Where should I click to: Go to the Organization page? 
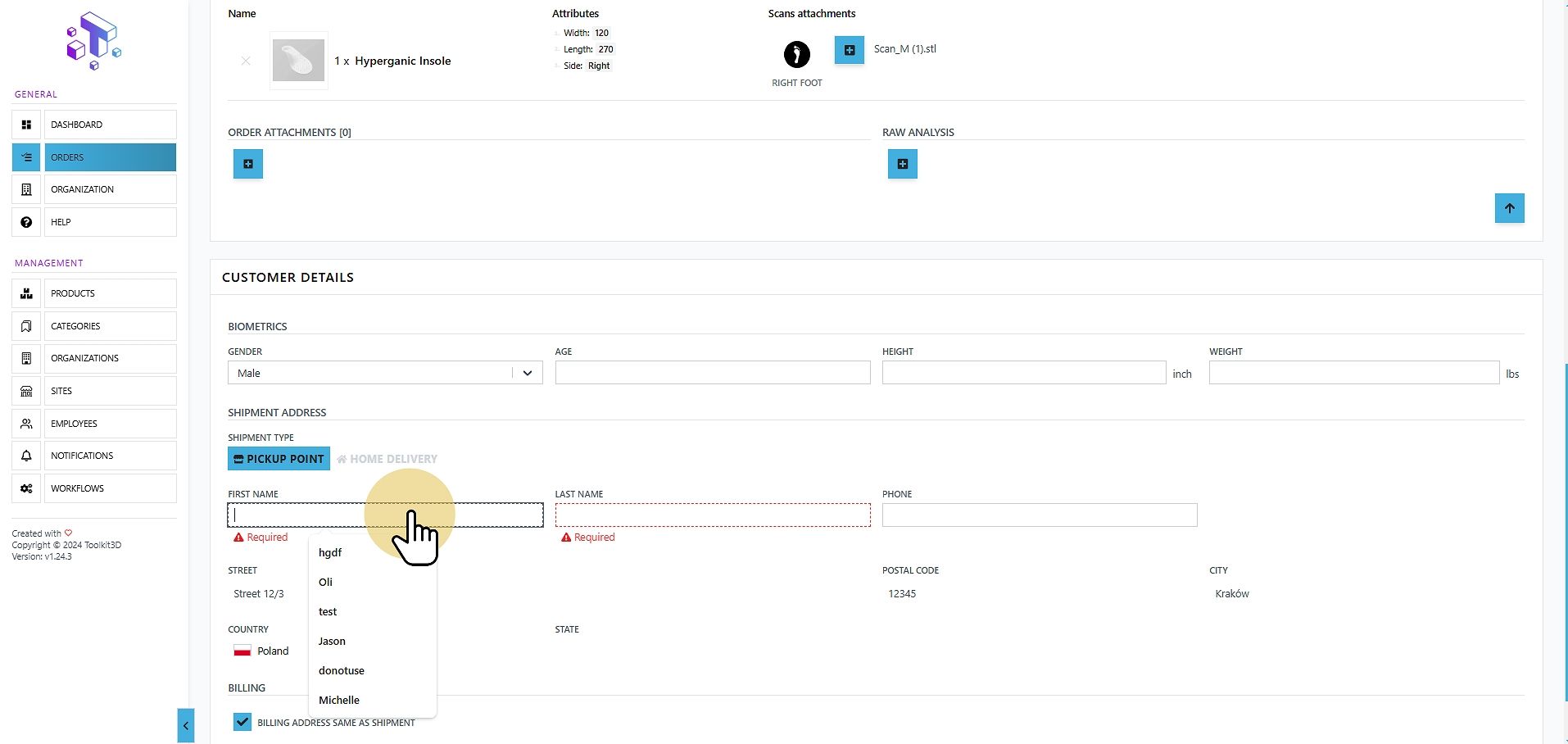tap(110, 189)
